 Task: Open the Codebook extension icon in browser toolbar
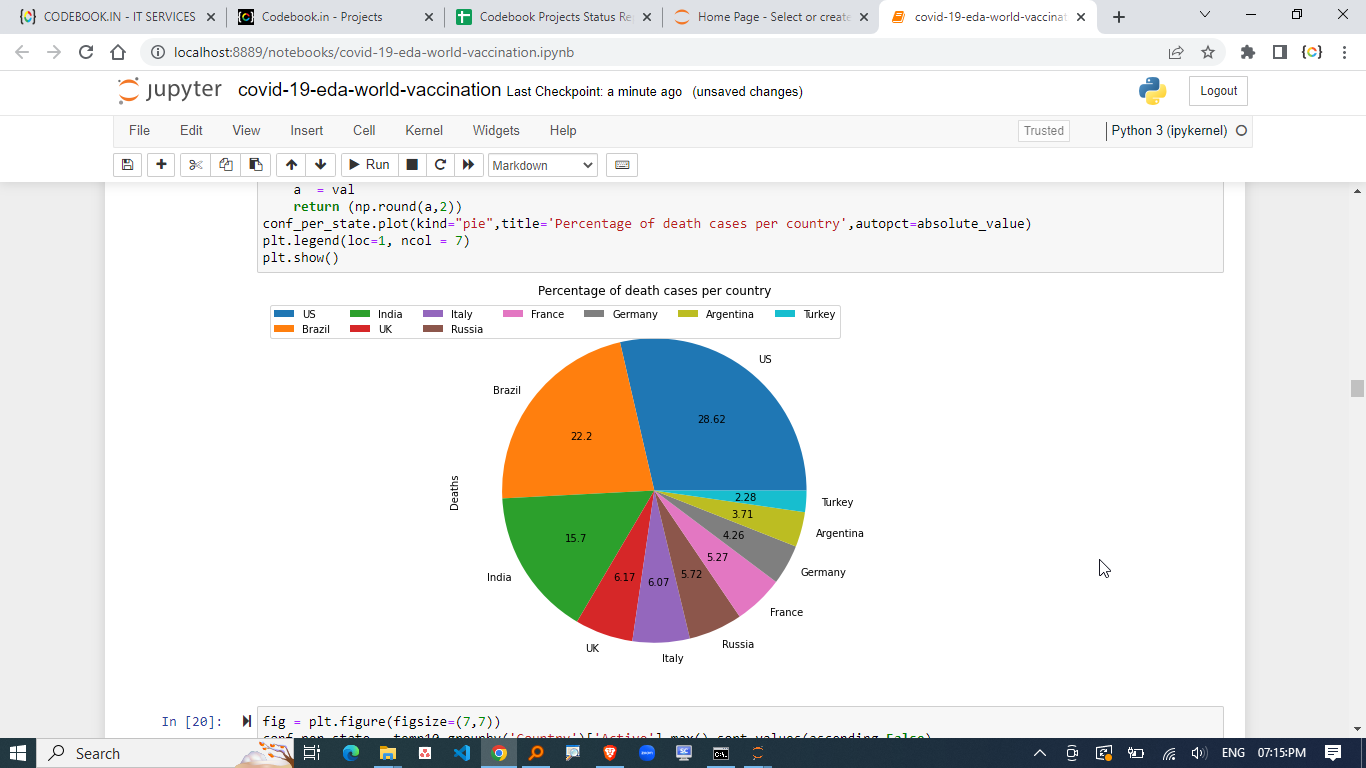[x=1312, y=52]
